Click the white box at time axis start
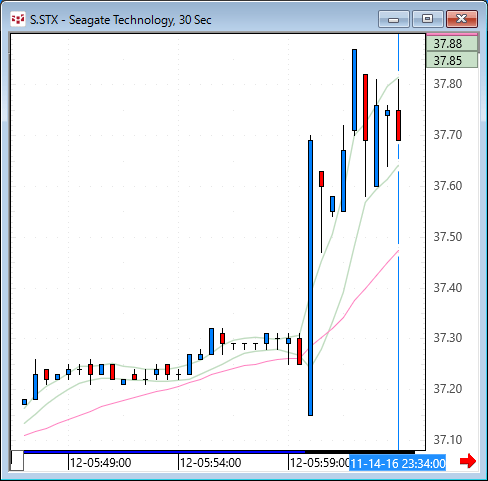The image size is (488, 481). pyautogui.click(x=17, y=461)
